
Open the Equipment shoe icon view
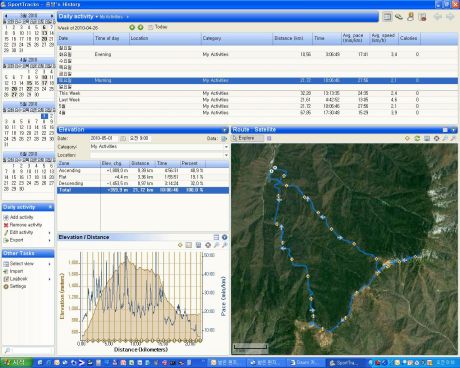click(x=399, y=16)
